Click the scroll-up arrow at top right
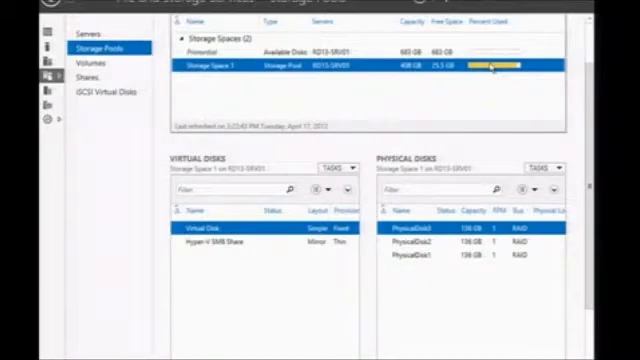 pos(589,20)
